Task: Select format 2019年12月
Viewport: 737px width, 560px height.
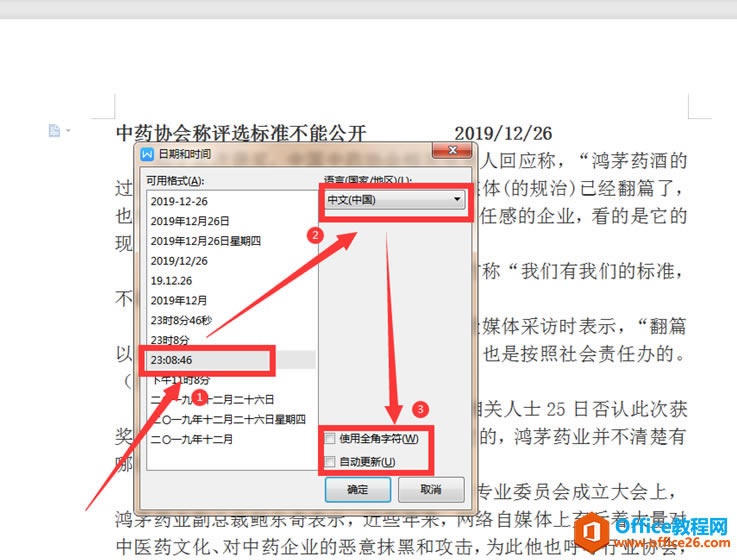Action: point(232,300)
